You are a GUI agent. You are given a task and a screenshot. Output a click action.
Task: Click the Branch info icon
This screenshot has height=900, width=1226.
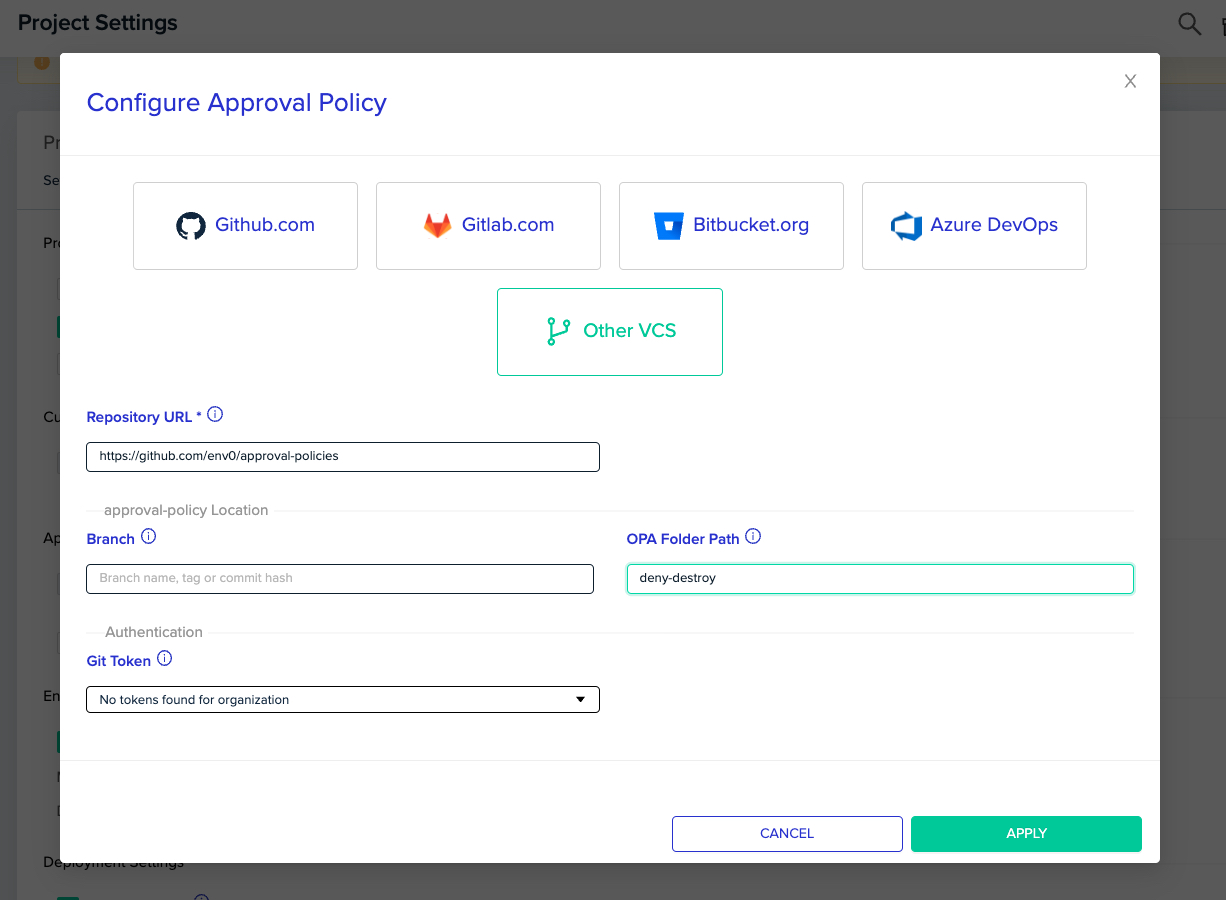click(x=149, y=537)
